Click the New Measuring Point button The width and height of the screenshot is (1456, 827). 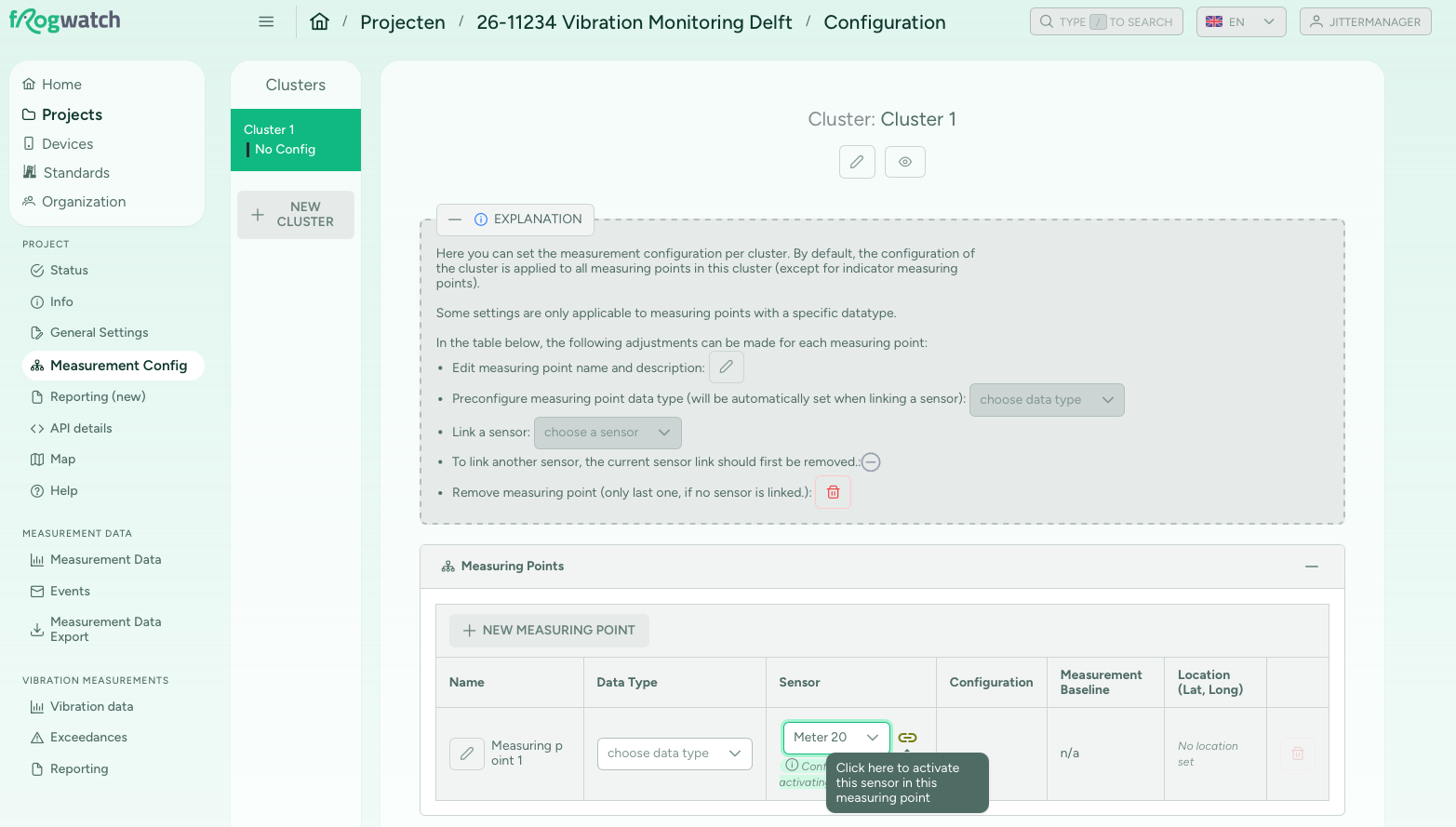click(549, 631)
